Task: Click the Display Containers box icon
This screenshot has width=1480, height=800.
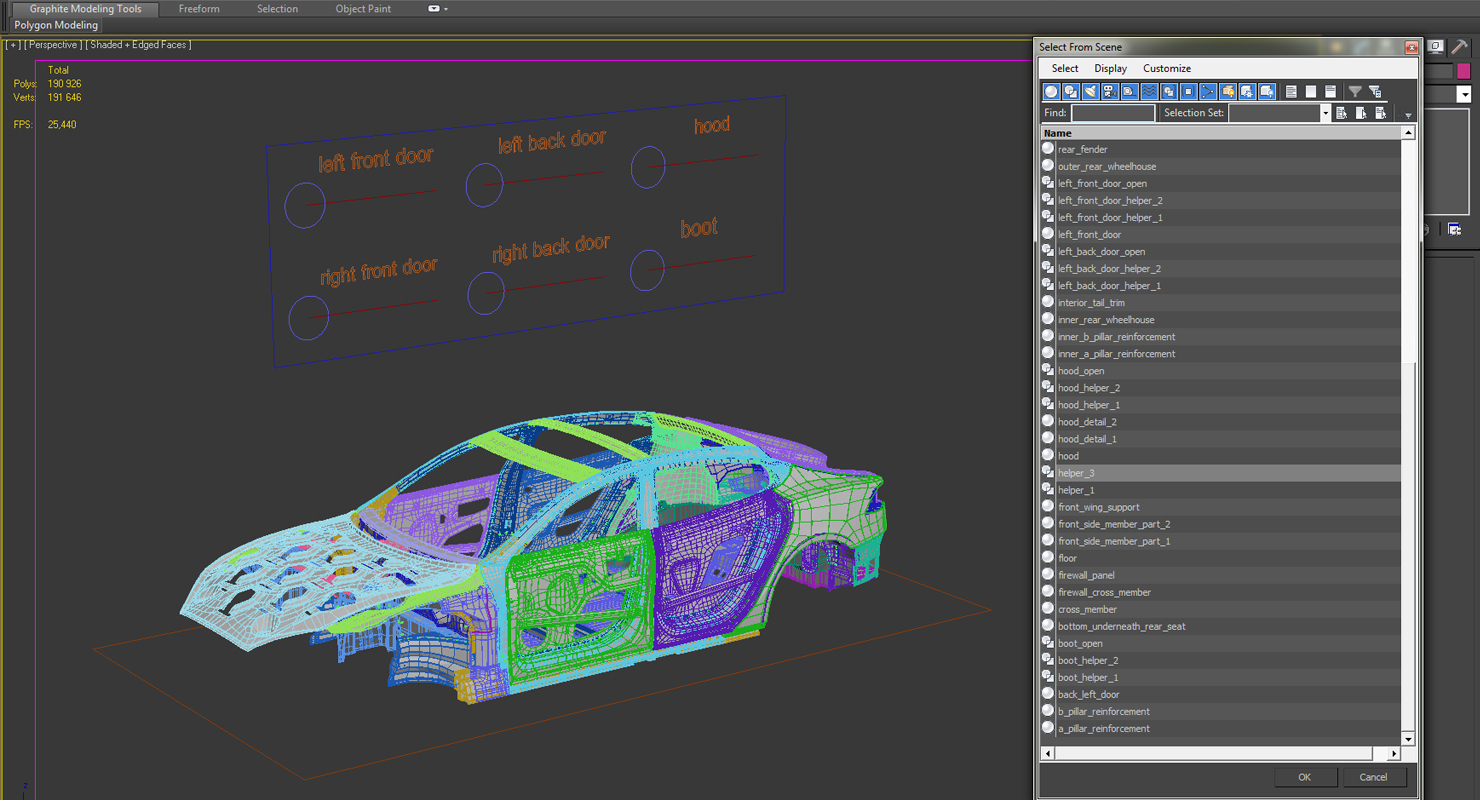Action: point(1227,91)
